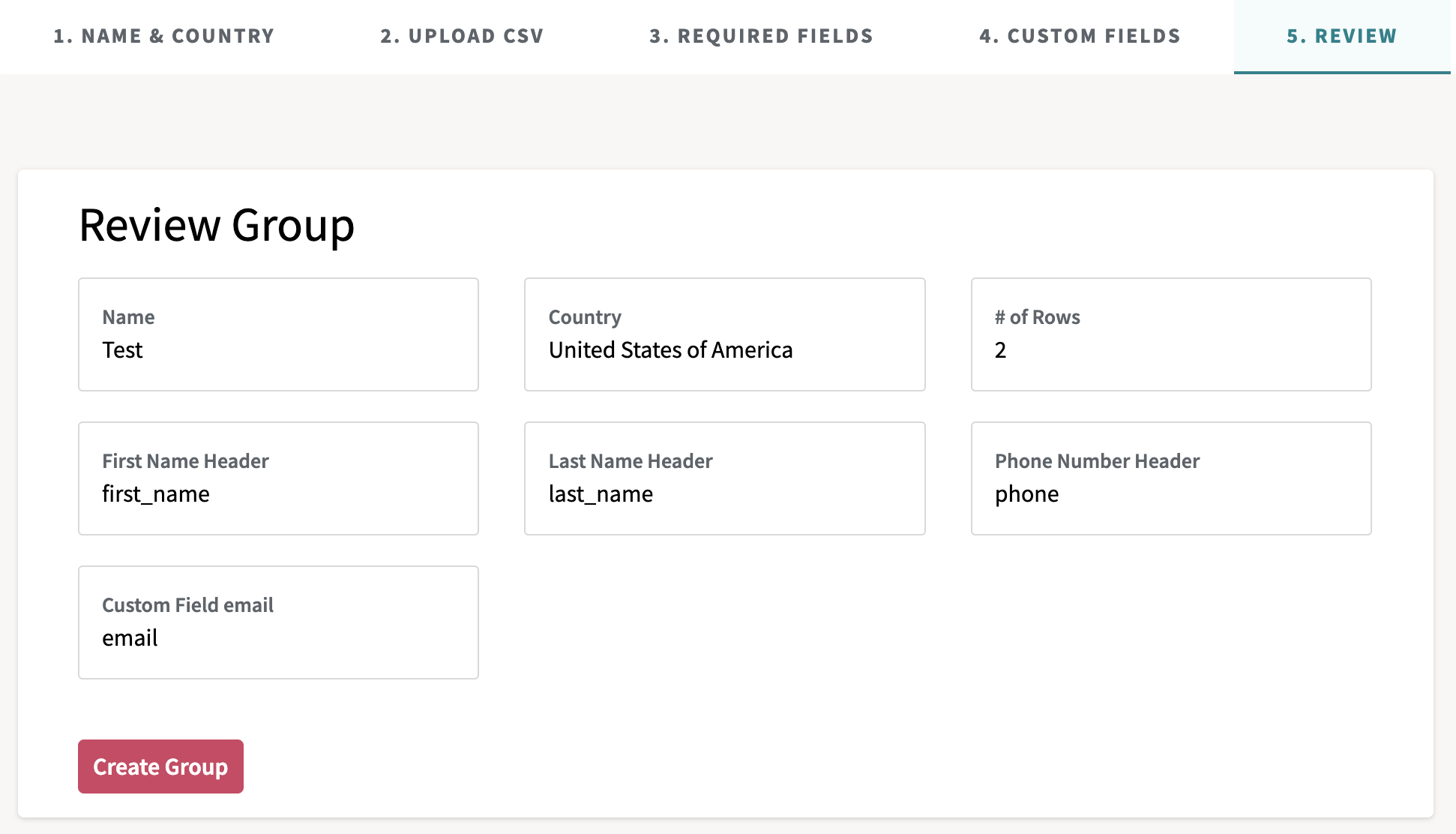Select the Review step tab
This screenshot has height=834, width=1456.
1341,36
